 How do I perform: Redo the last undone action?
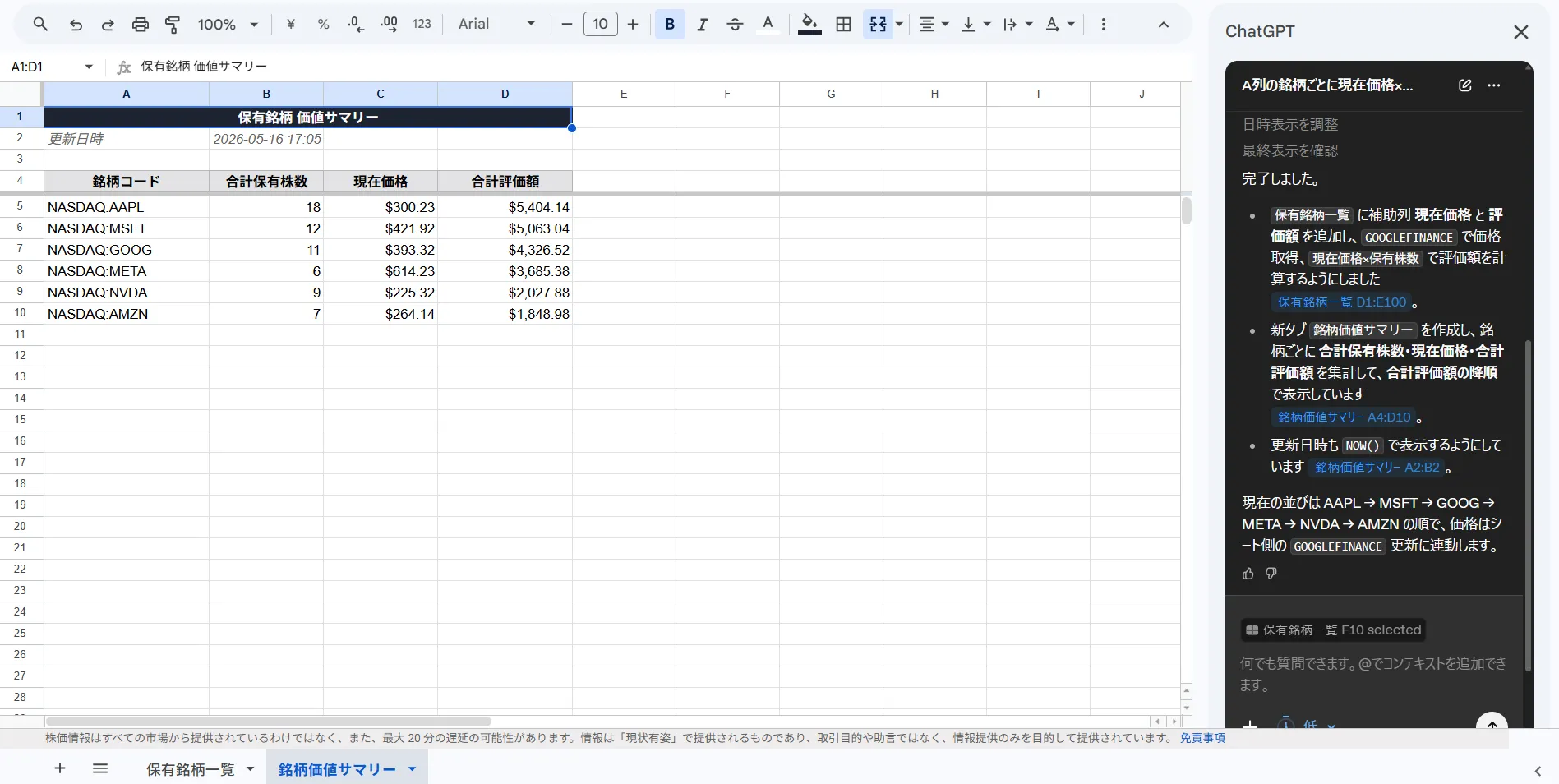pos(108,25)
